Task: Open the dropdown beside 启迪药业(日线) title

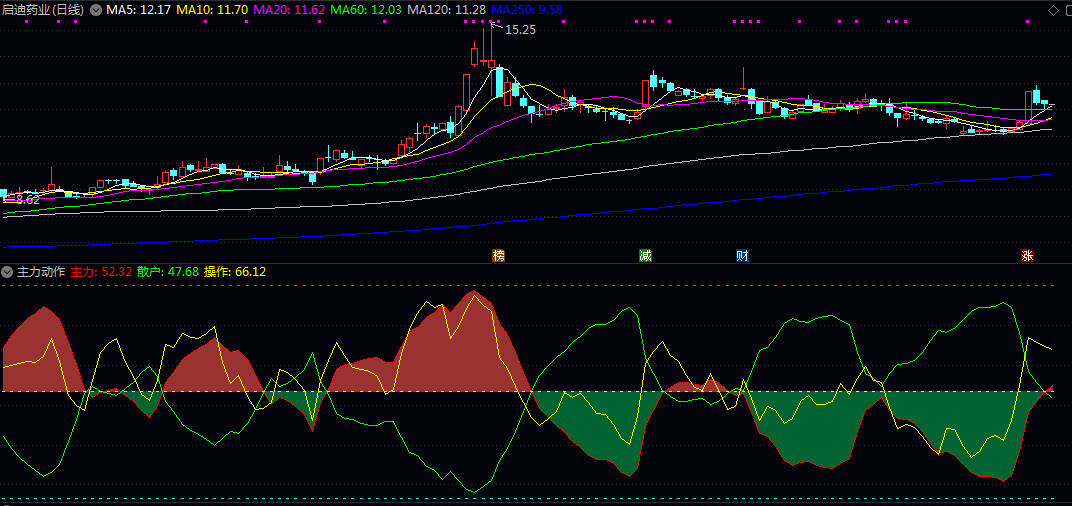Action: pyautogui.click(x=96, y=10)
